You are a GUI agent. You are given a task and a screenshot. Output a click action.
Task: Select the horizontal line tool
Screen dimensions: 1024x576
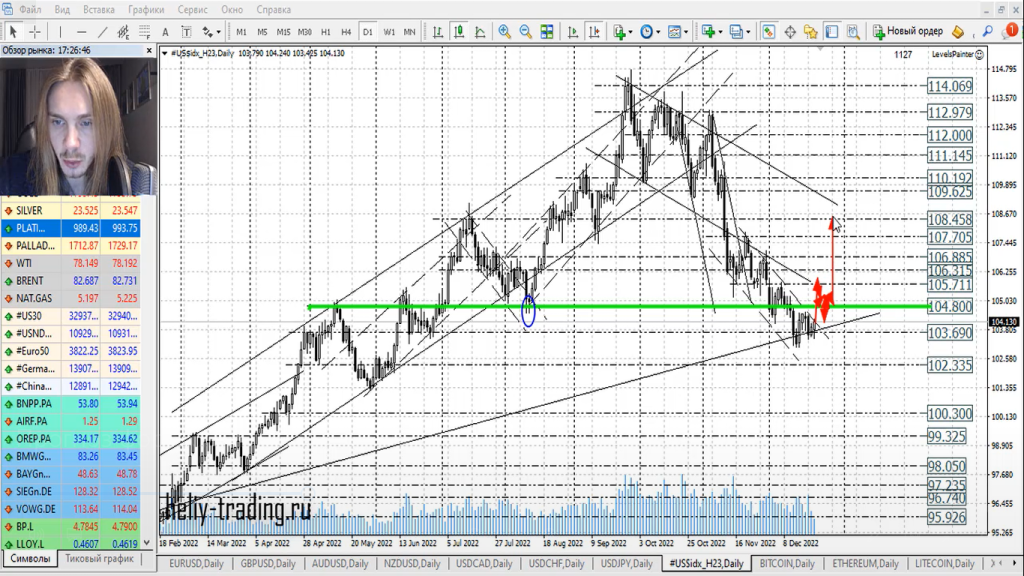(83, 32)
